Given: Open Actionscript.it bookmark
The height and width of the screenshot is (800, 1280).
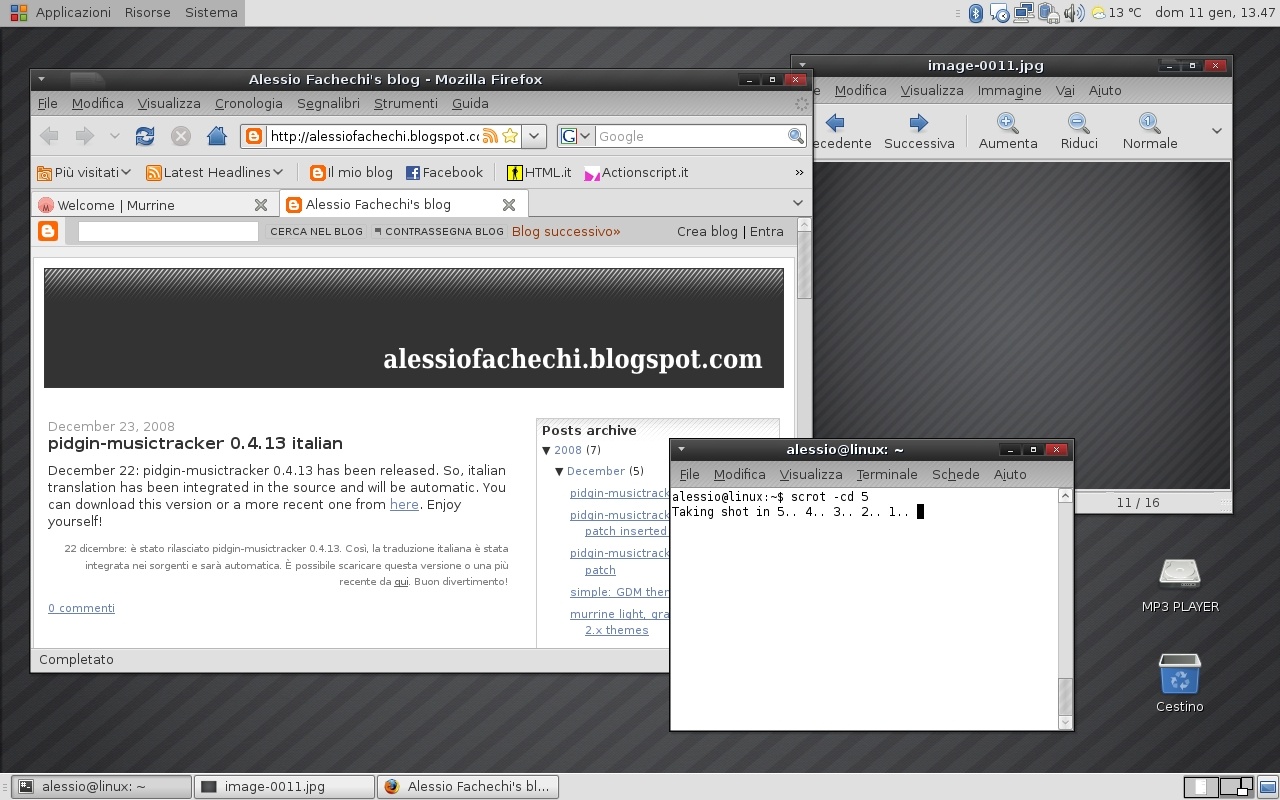Looking at the screenshot, I should tap(636, 172).
